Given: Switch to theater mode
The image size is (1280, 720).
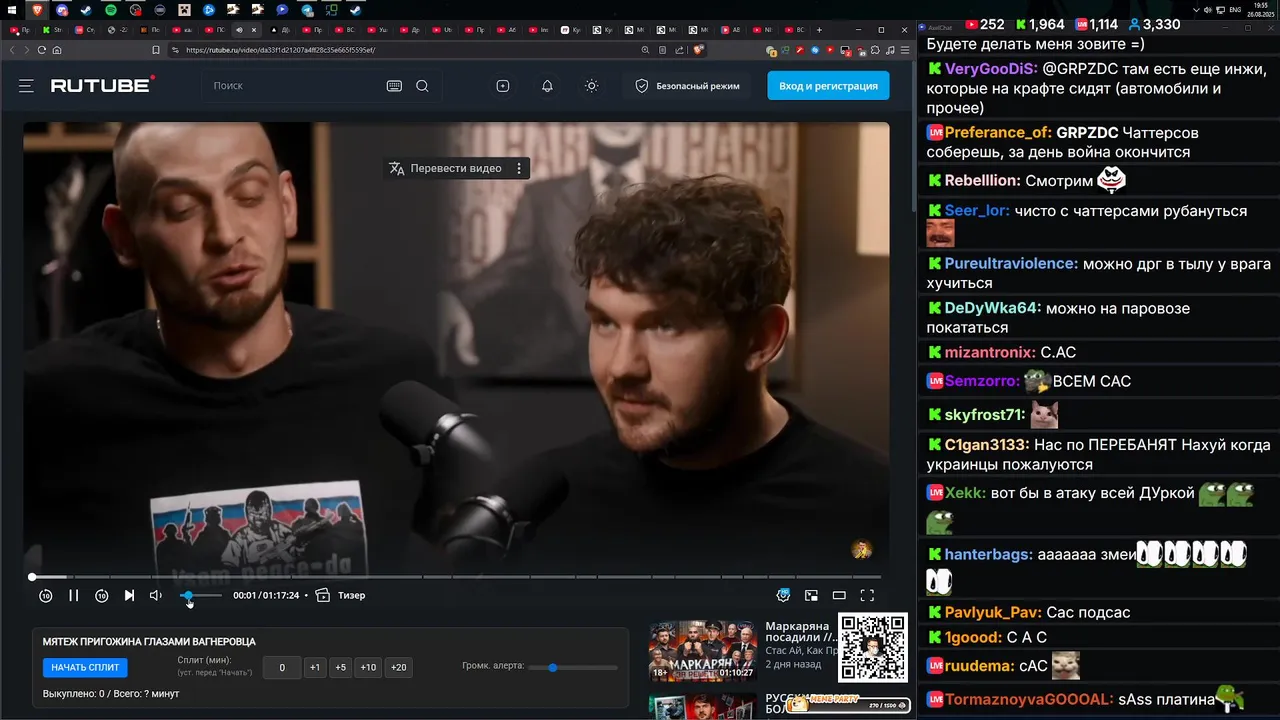Looking at the screenshot, I should [x=839, y=595].
